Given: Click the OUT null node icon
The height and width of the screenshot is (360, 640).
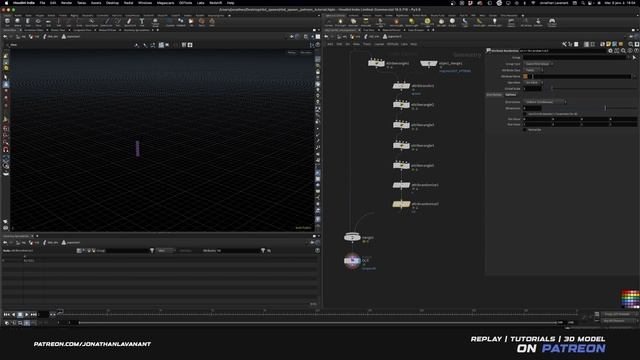Looking at the screenshot, I should click(352, 260).
